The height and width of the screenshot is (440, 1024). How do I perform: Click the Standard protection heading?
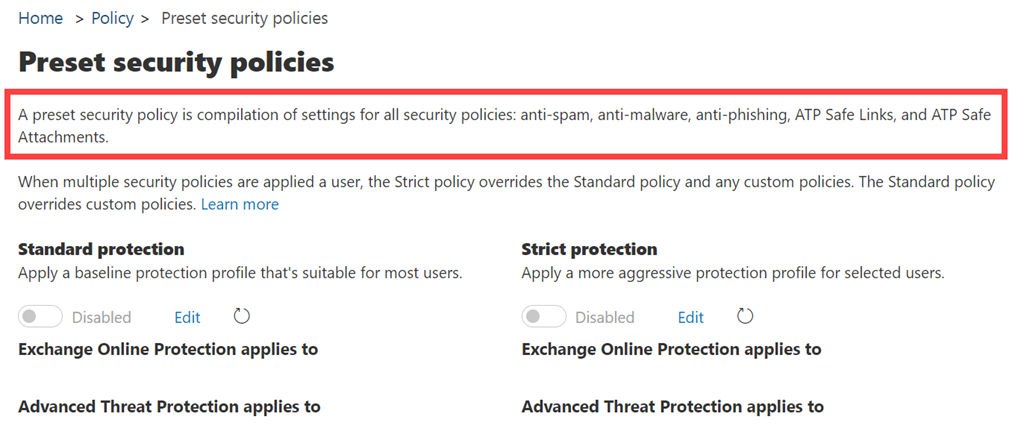click(x=101, y=249)
